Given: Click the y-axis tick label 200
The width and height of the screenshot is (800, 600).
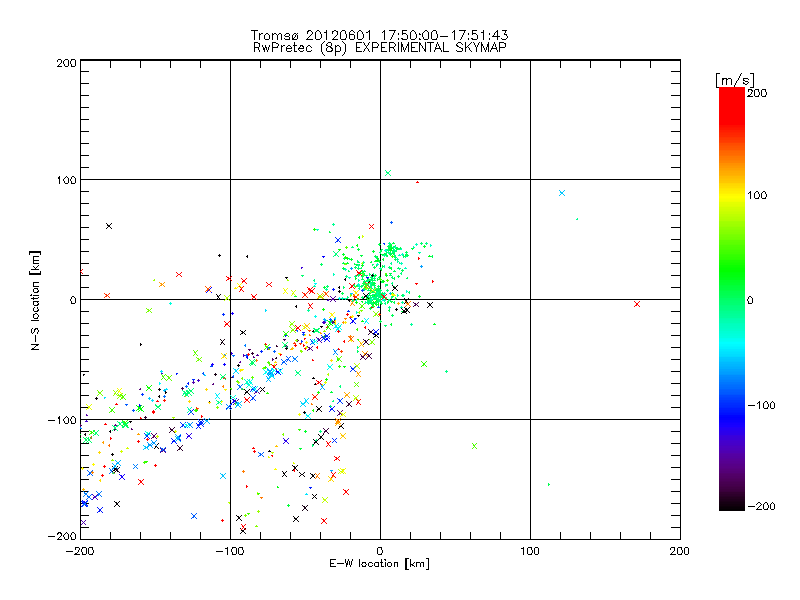Looking at the screenshot, I should [66, 63].
